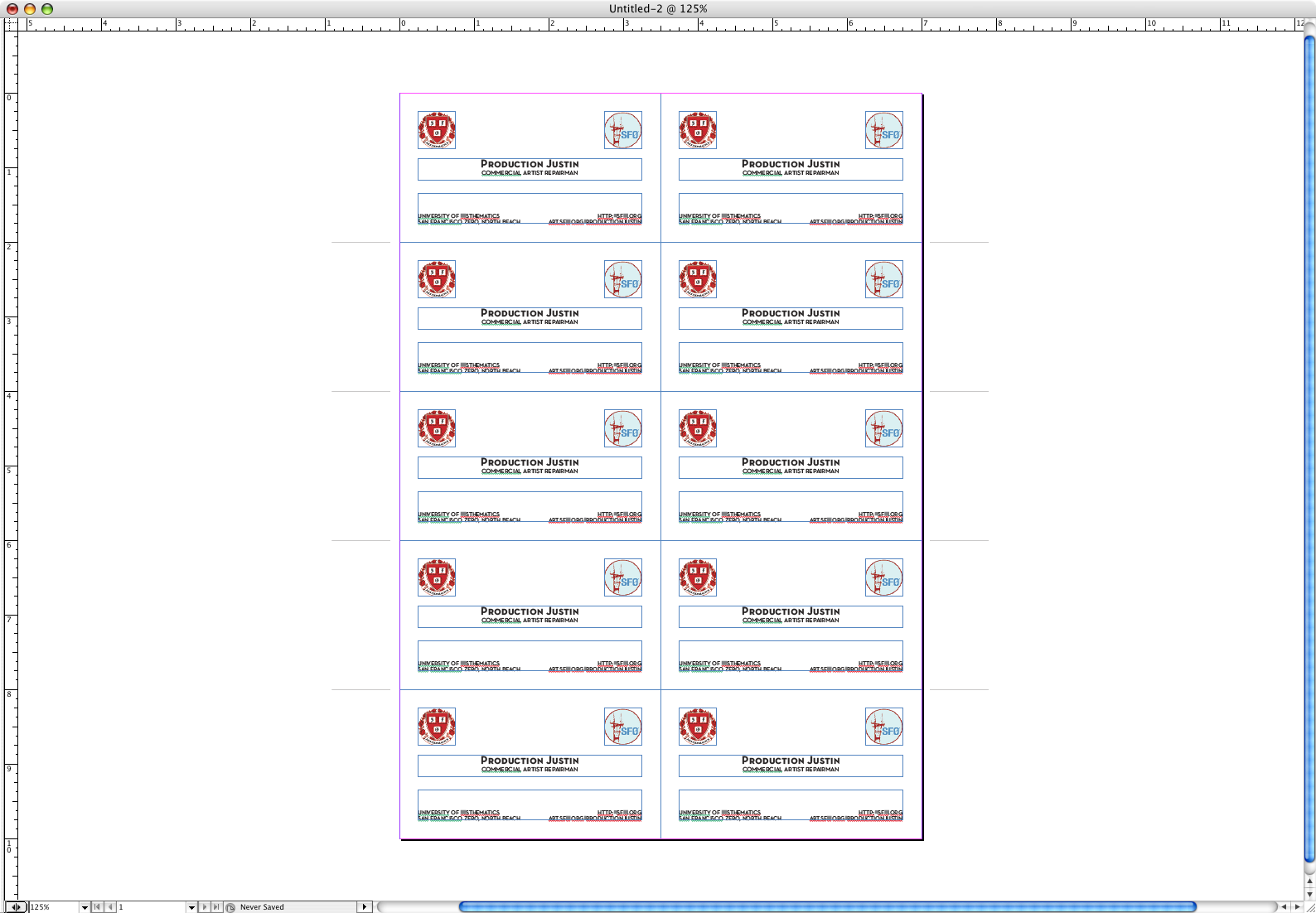Zoom the window with the green button

pos(47,9)
